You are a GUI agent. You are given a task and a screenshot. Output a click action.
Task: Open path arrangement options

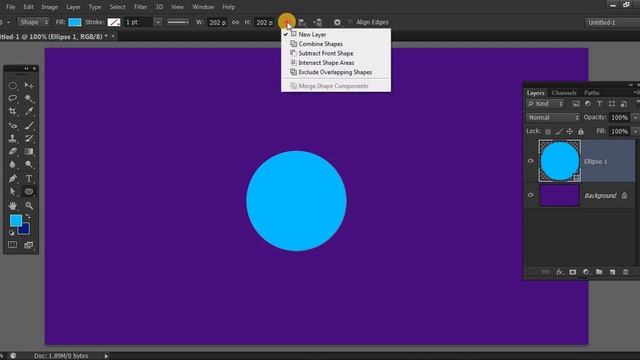[318, 22]
